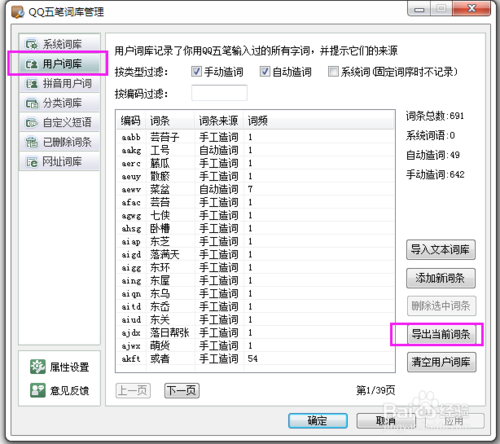The image size is (500, 444).
Task: Select the row 或者
Action: point(255,359)
